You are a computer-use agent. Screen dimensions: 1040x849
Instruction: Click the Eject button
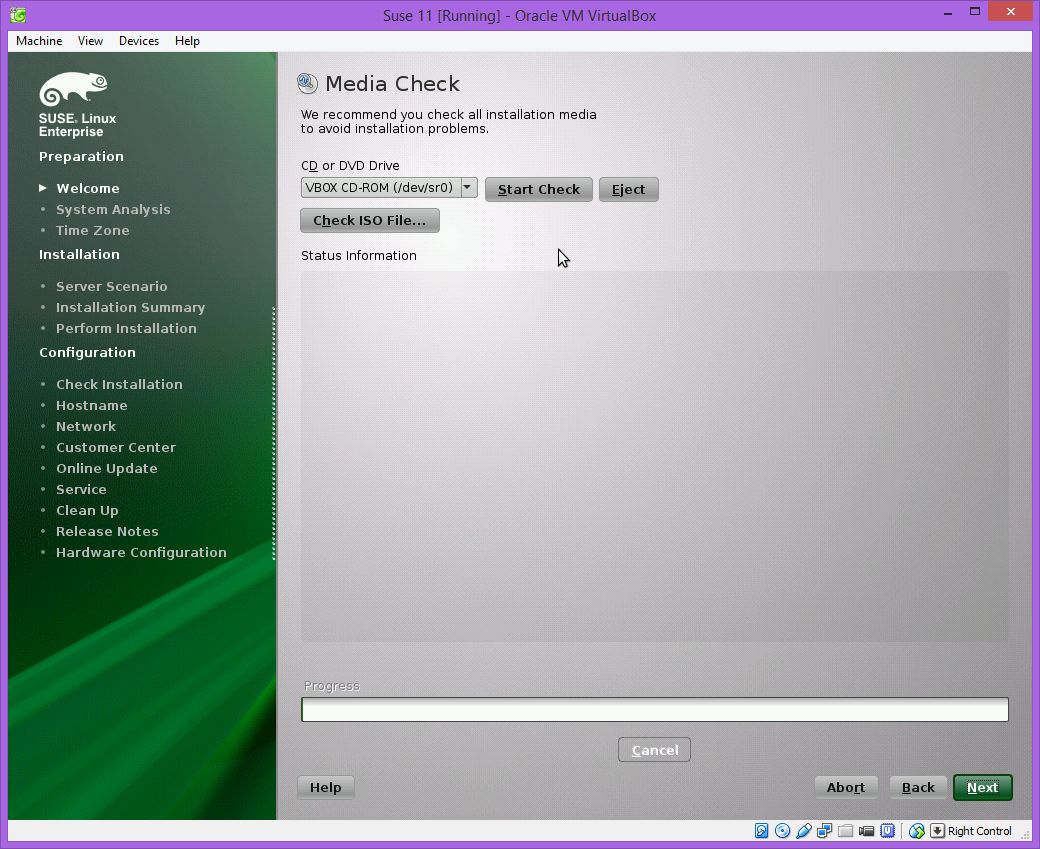(628, 190)
